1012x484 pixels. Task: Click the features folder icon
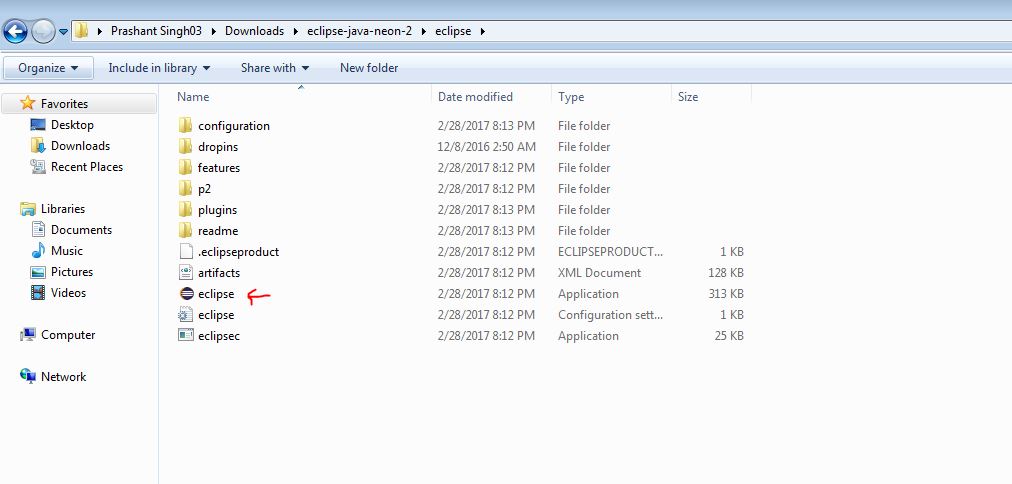pos(186,167)
